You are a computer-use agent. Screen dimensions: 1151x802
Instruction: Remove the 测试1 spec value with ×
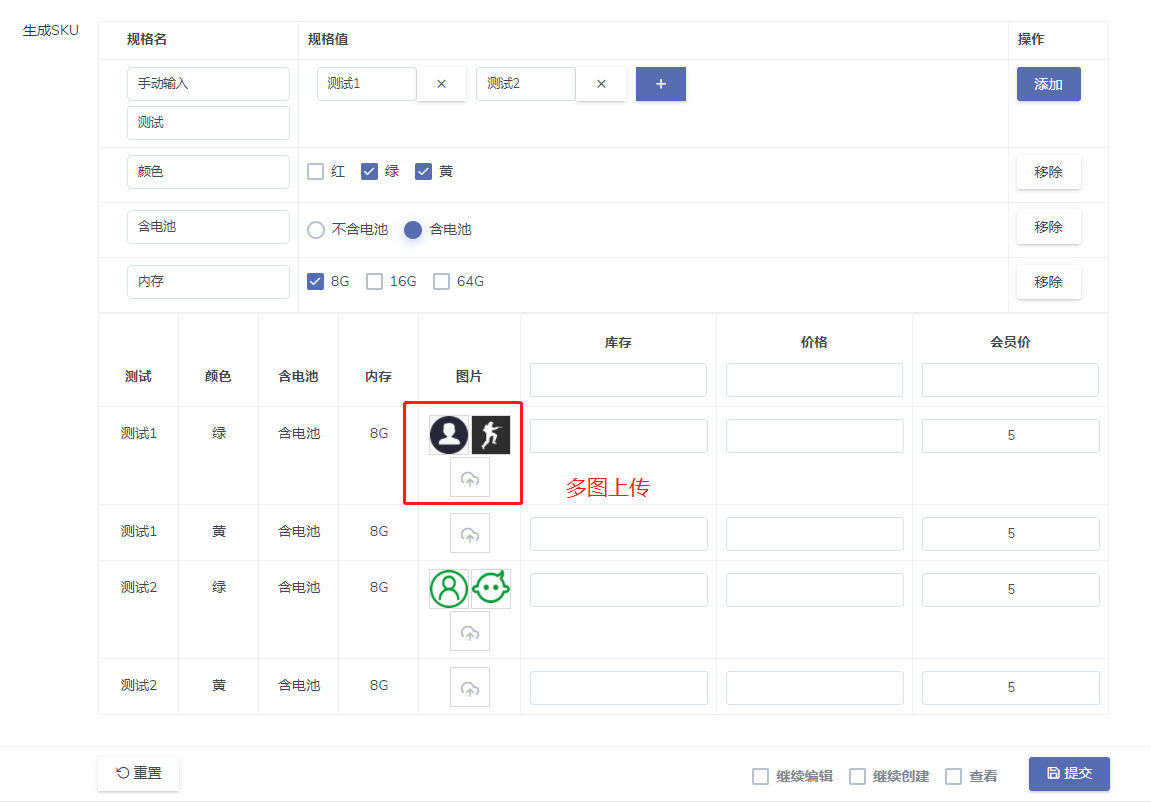click(441, 84)
